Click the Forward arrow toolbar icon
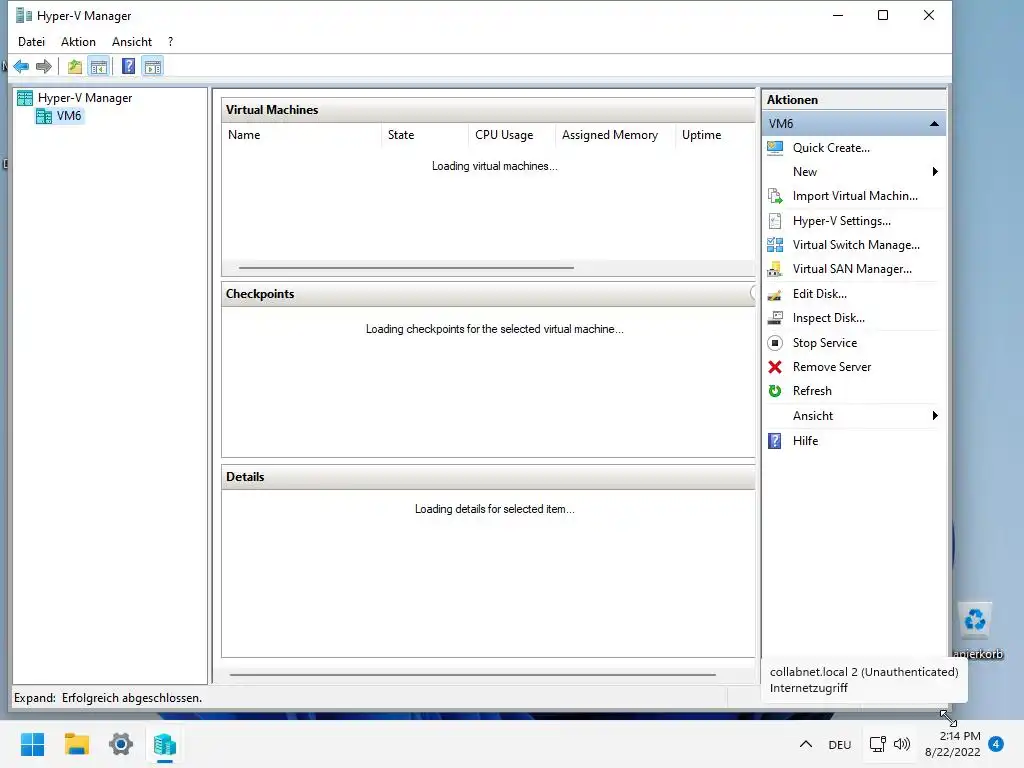This screenshot has width=1024, height=768. (44, 66)
